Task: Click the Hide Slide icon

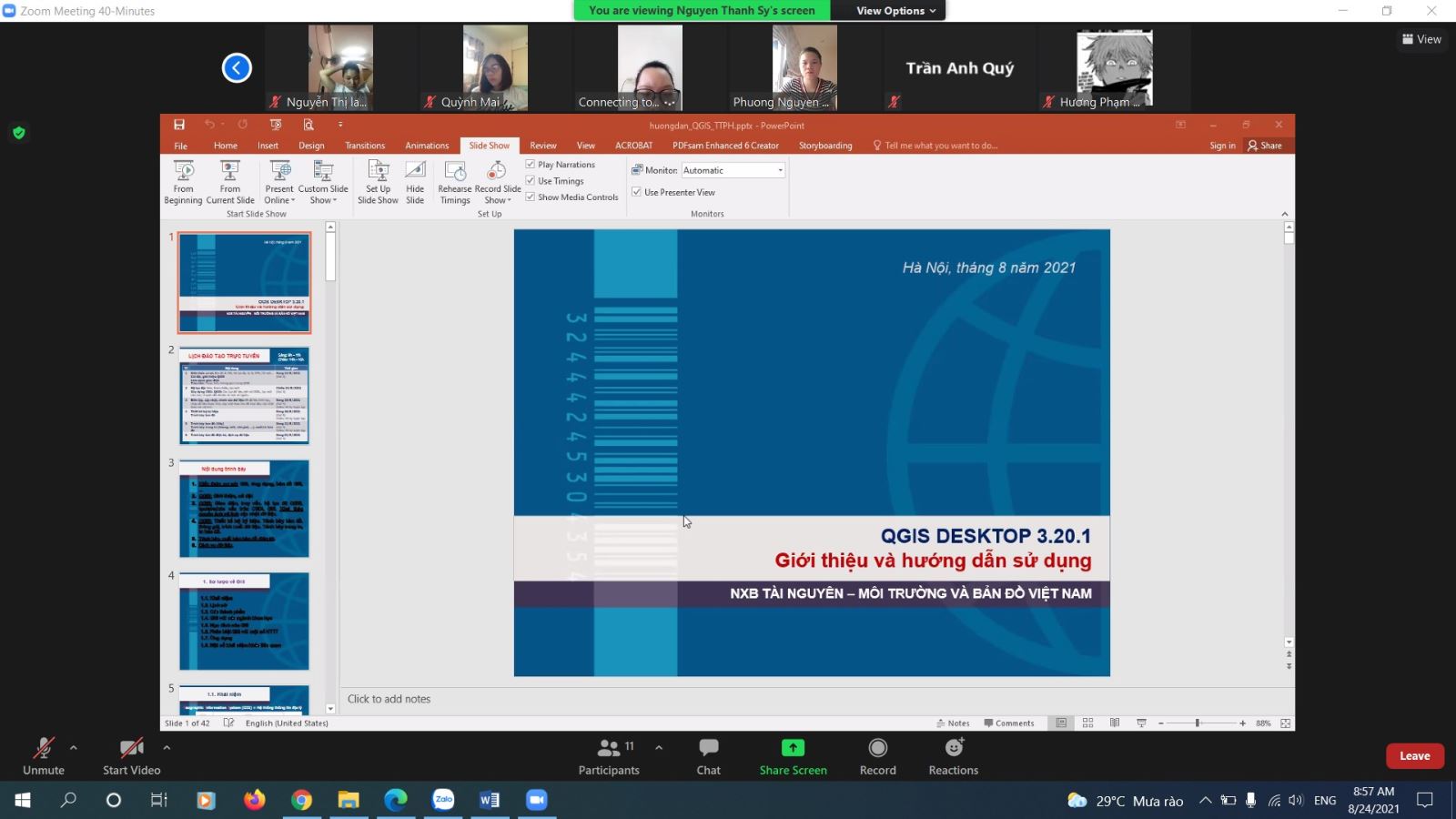Action: (x=415, y=182)
